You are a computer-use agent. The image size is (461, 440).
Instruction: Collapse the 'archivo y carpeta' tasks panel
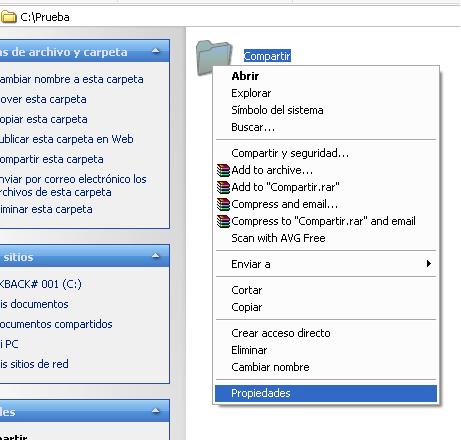[x=156, y=51]
